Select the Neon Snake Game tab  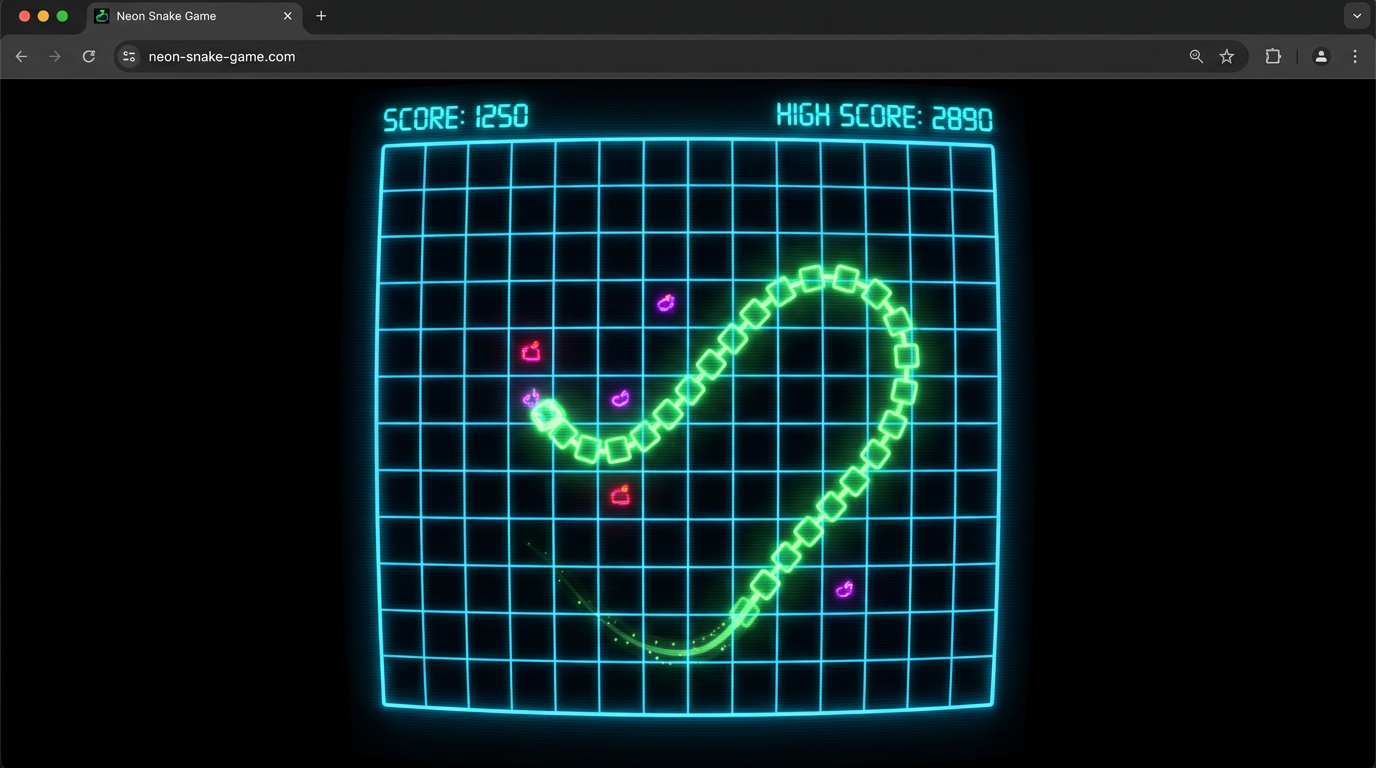click(194, 16)
